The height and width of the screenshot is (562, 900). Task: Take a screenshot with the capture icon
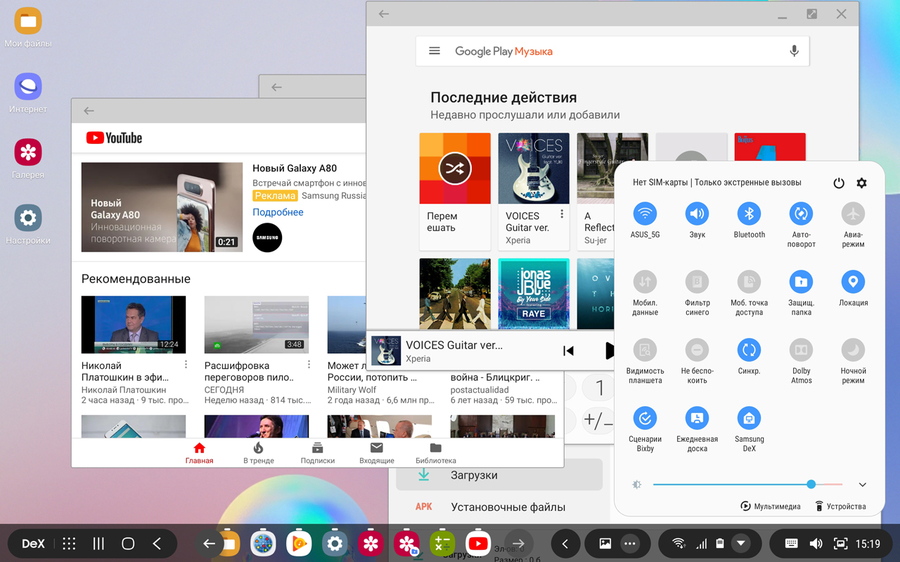coord(840,544)
